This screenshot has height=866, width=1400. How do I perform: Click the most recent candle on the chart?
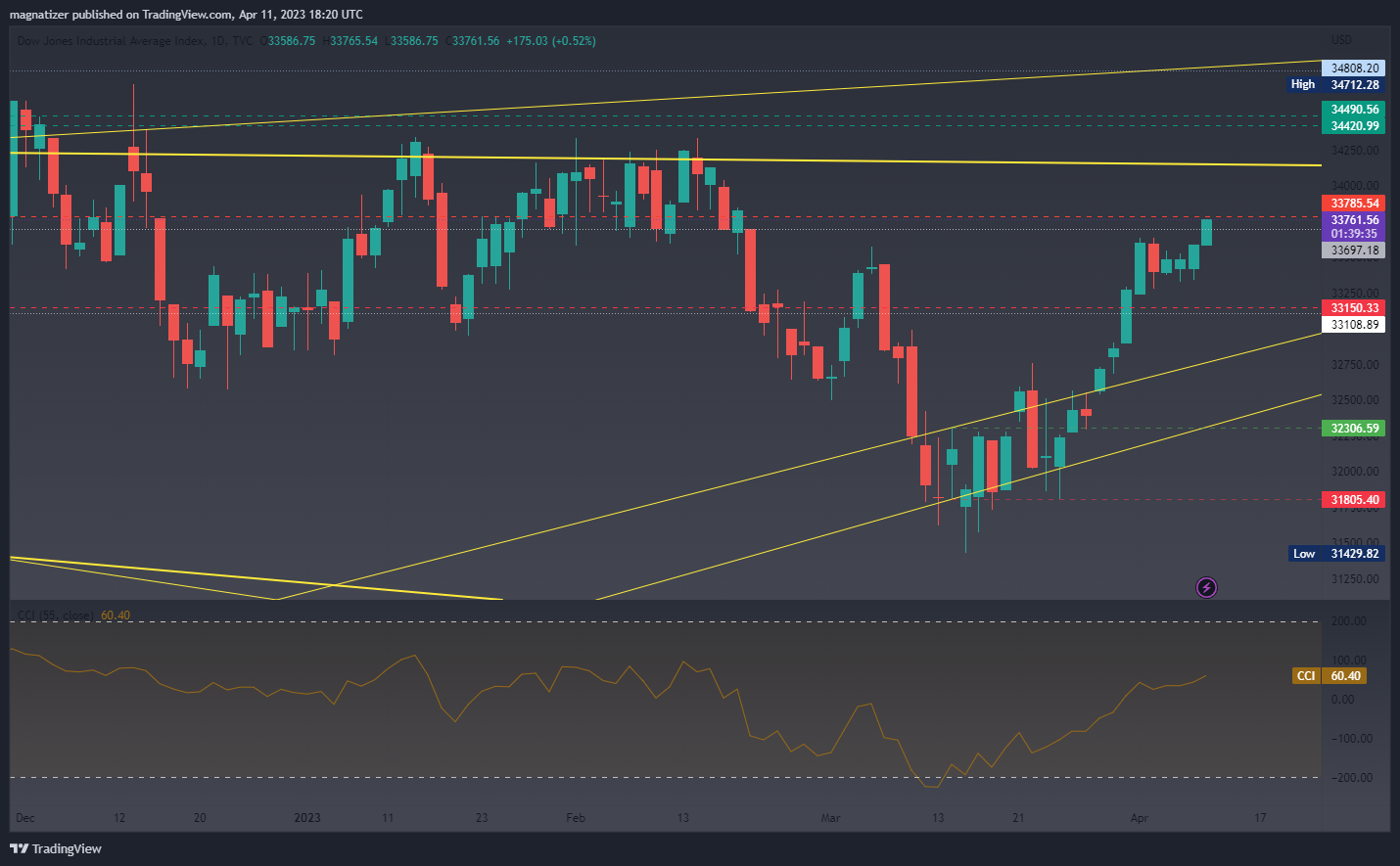click(x=1206, y=232)
